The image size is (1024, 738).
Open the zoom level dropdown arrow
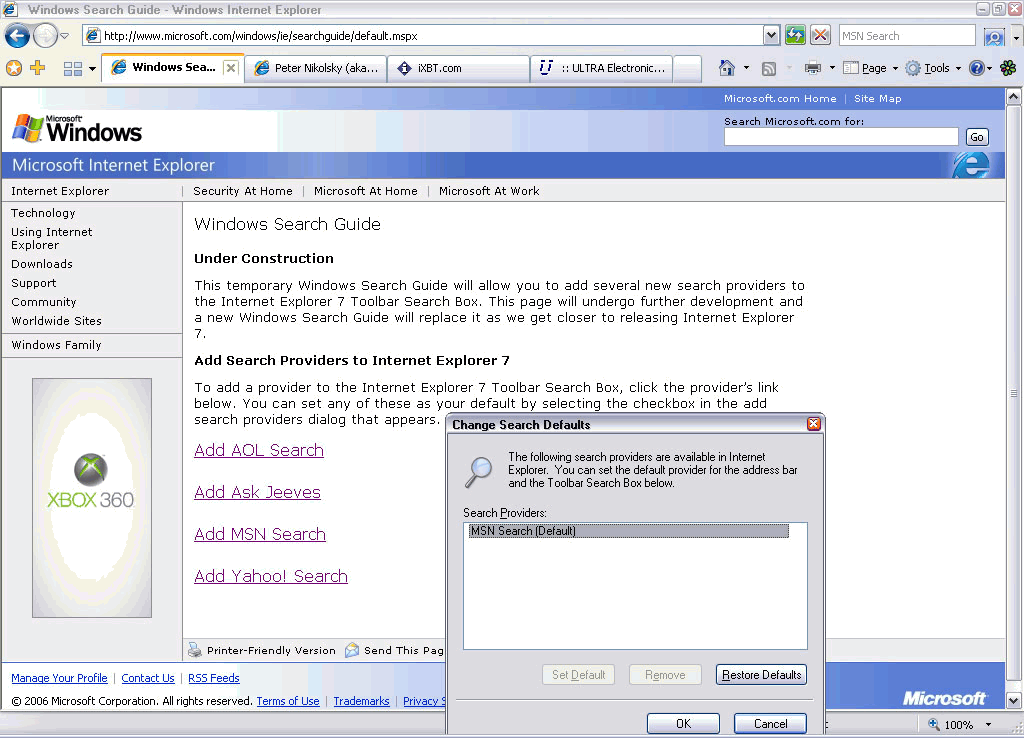(x=988, y=724)
